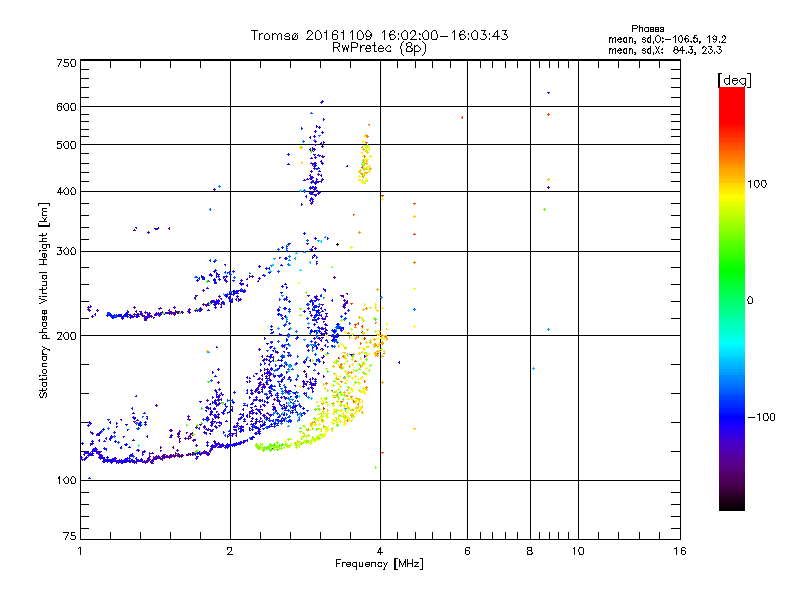The image size is (800, 600).
Task: Click the 'mean, sd,O:-106.5, 19.2' text
Action: click(x=667, y=39)
